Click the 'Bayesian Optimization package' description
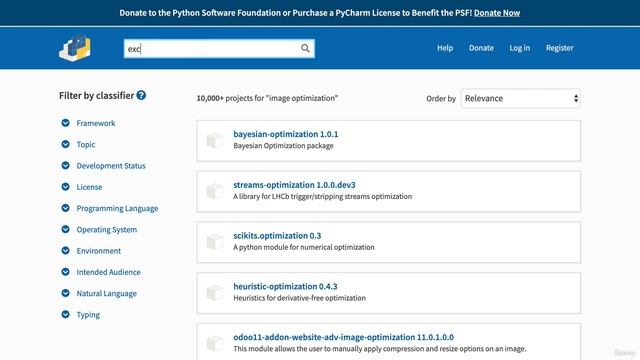The image size is (640, 360). (283, 146)
